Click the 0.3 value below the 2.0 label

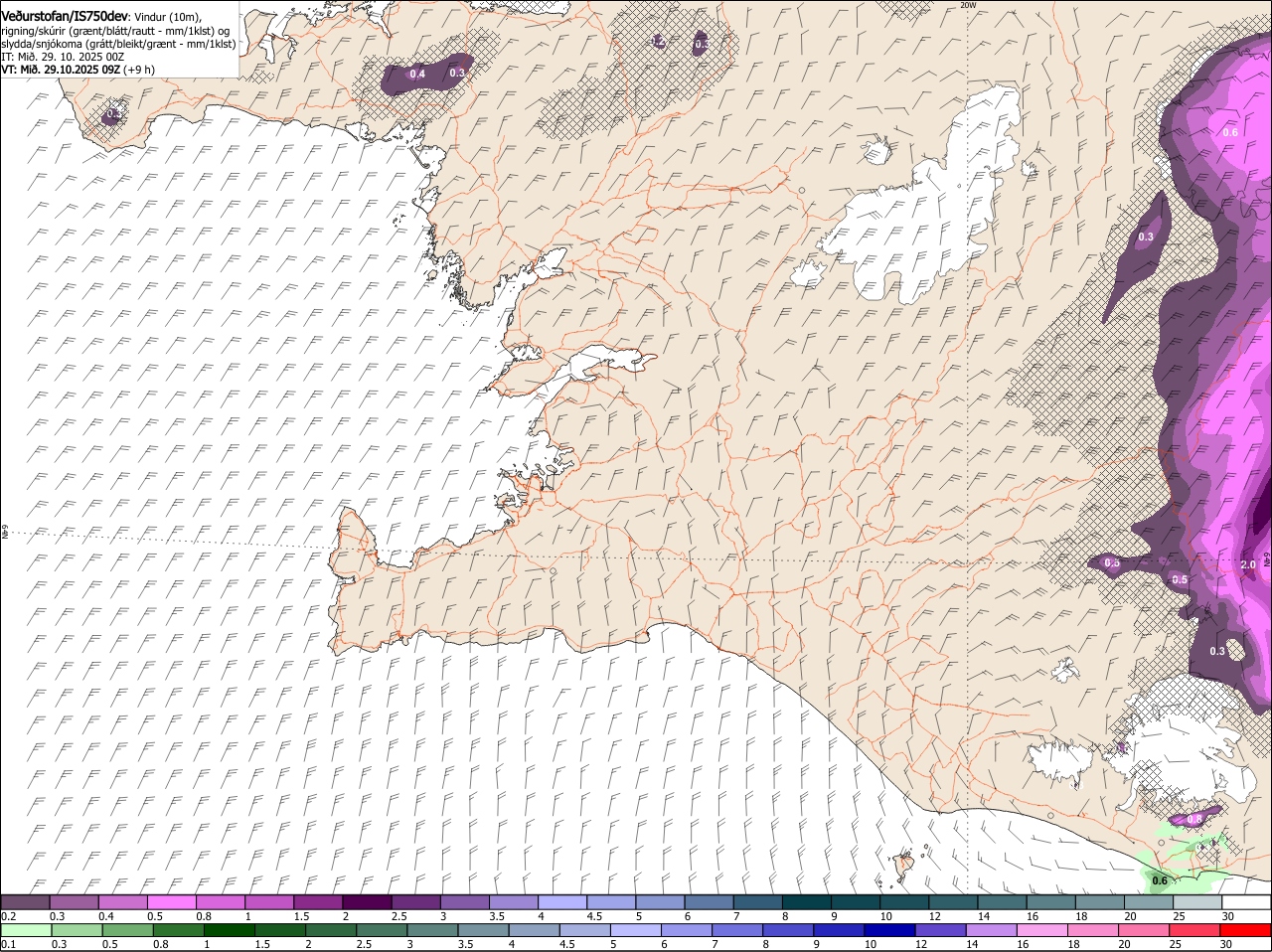click(1218, 651)
